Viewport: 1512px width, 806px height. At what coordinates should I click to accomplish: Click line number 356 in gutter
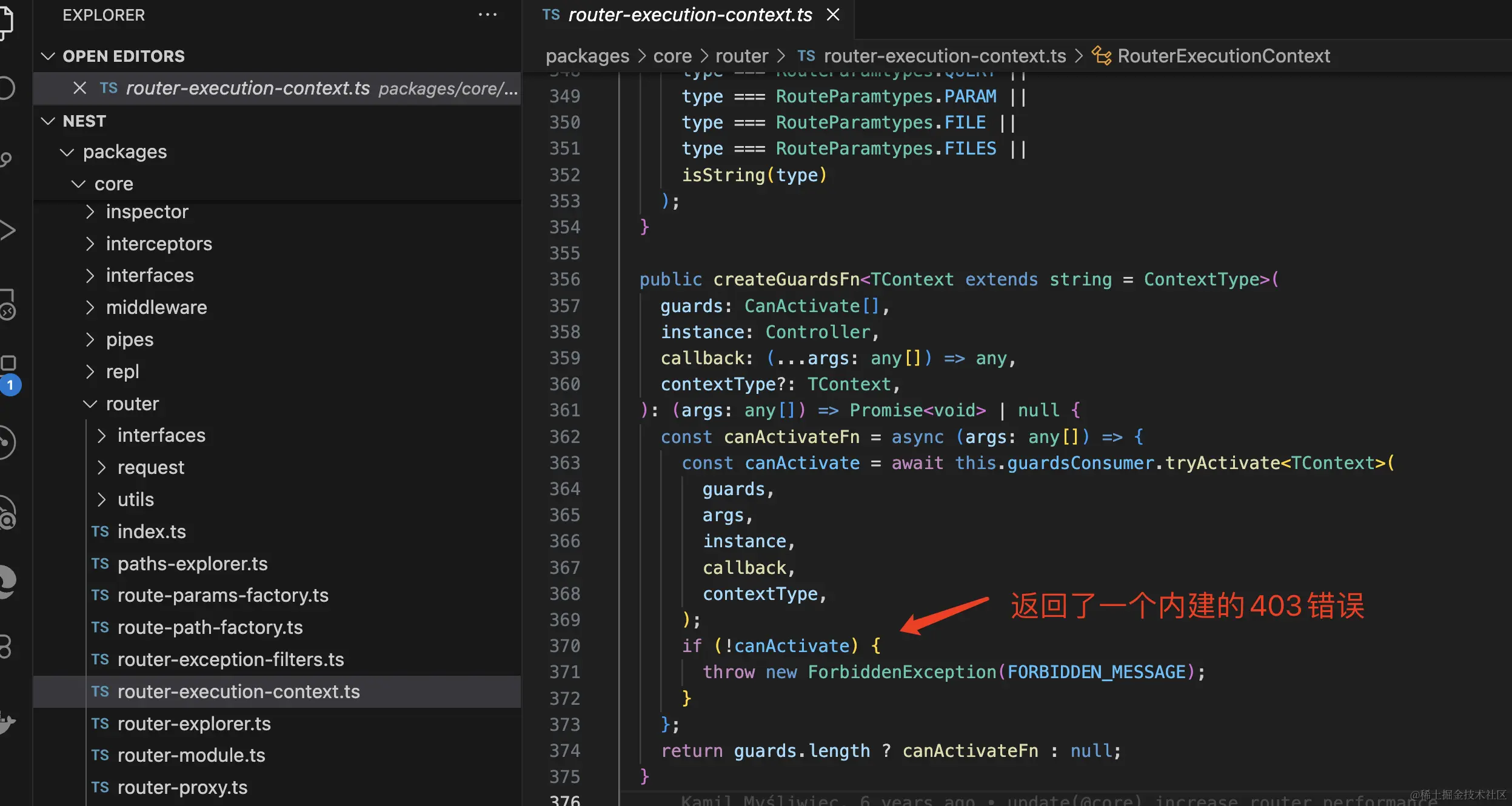point(564,279)
